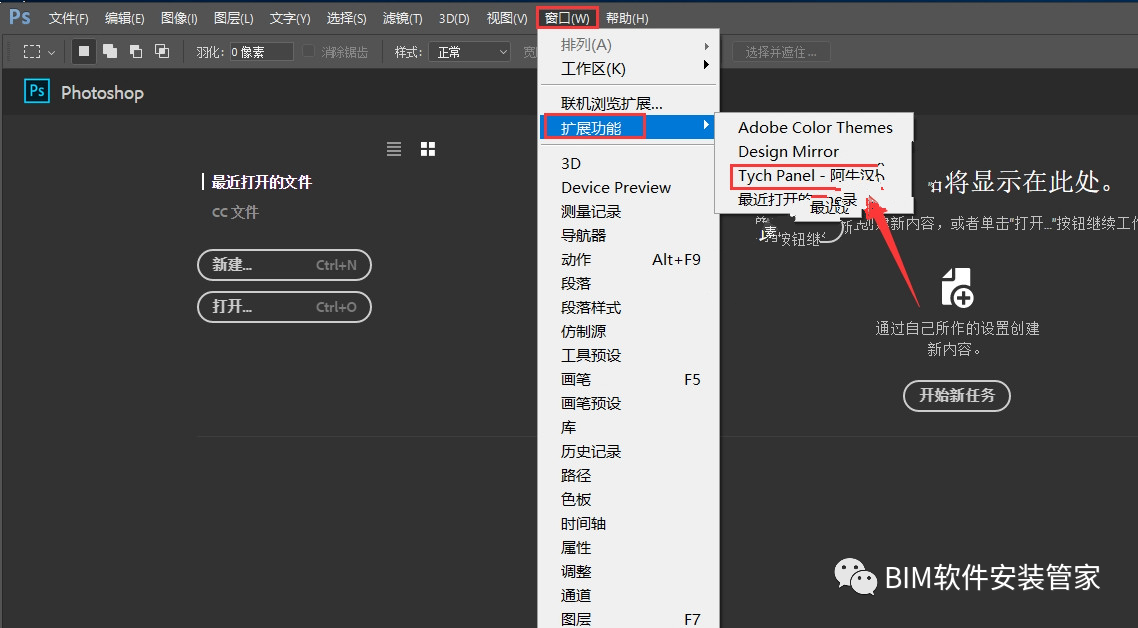Open the 选择(S) menu
1138x628 pixels.
click(x=346, y=18)
